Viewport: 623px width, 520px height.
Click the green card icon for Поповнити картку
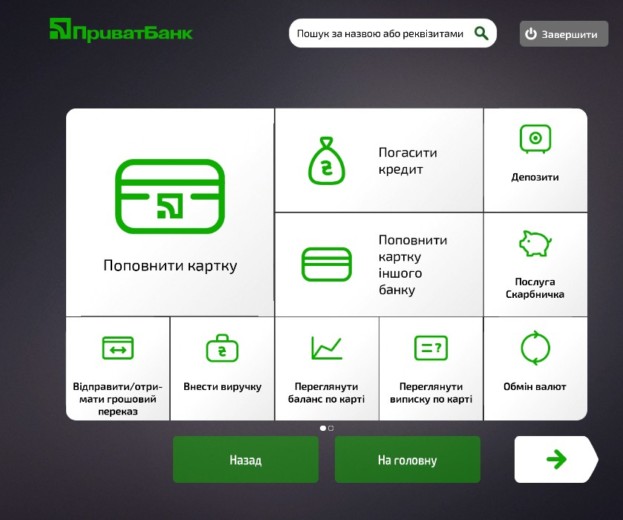tap(170, 197)
